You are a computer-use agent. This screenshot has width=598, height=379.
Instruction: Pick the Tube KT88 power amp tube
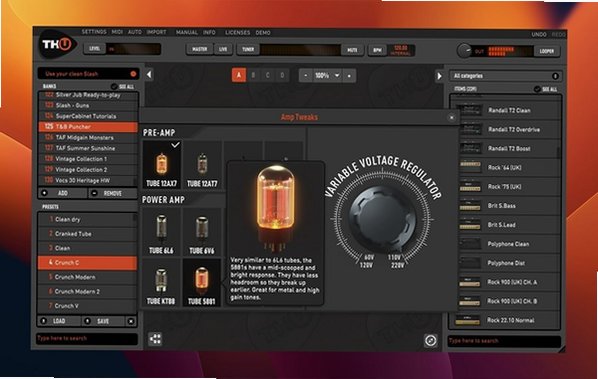(x=161, y=283)
